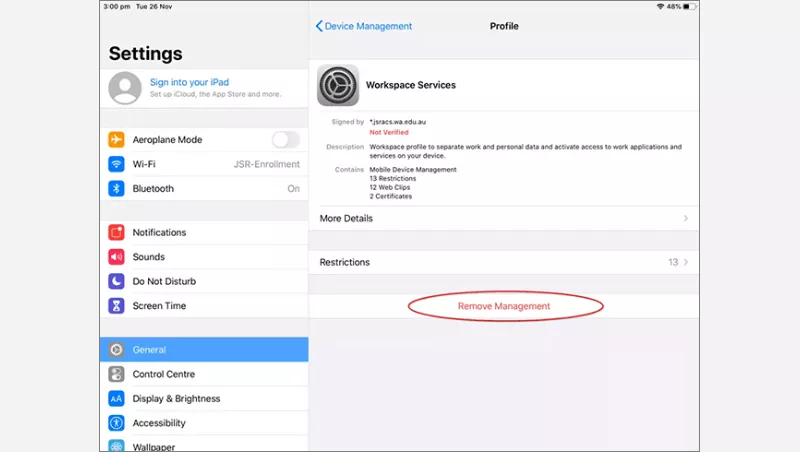Select Notifications in sidebar

coord(204,232)
